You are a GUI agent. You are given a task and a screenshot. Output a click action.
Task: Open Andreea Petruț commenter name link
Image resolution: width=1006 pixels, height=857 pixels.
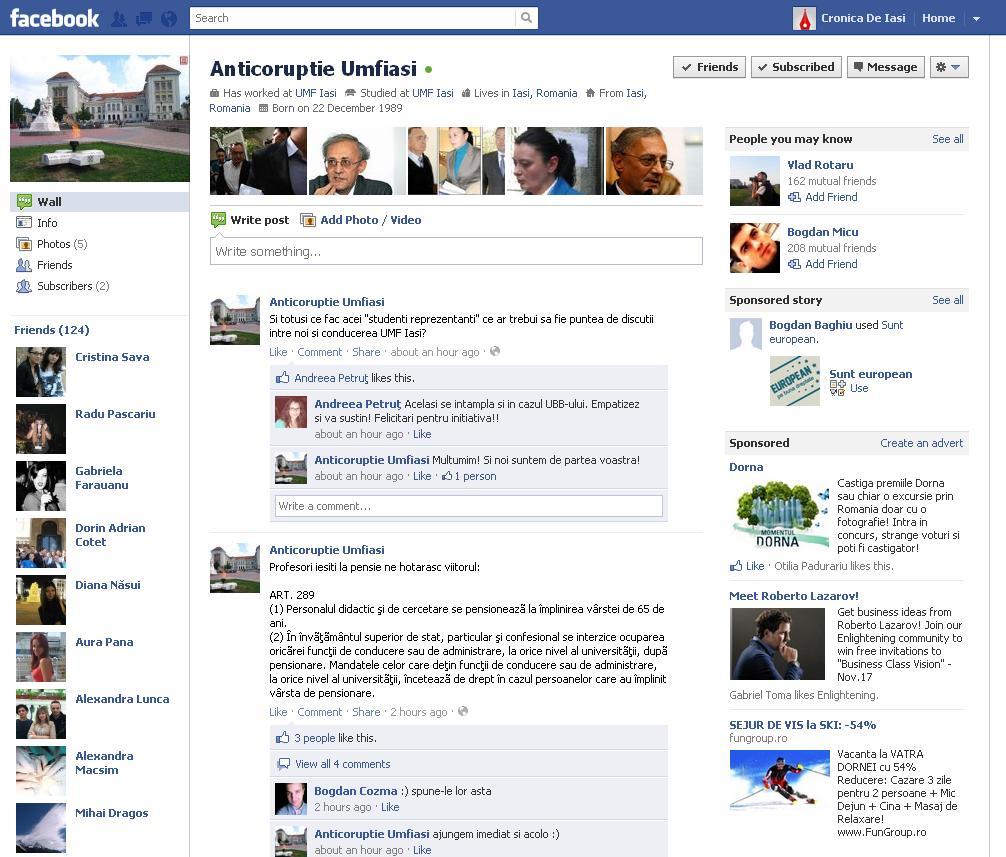358,404
